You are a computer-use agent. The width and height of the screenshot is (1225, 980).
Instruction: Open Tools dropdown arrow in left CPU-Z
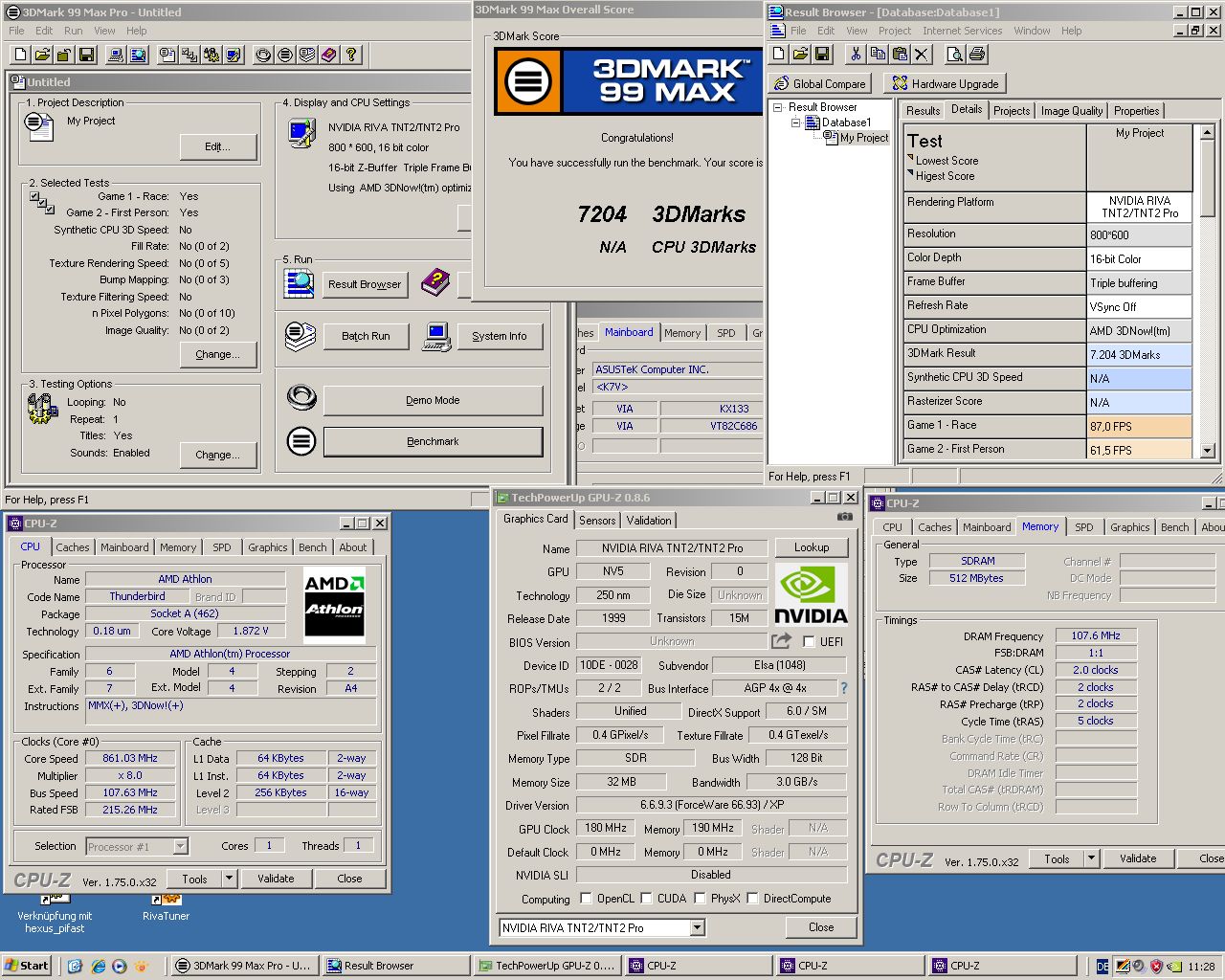pos(230,878)
